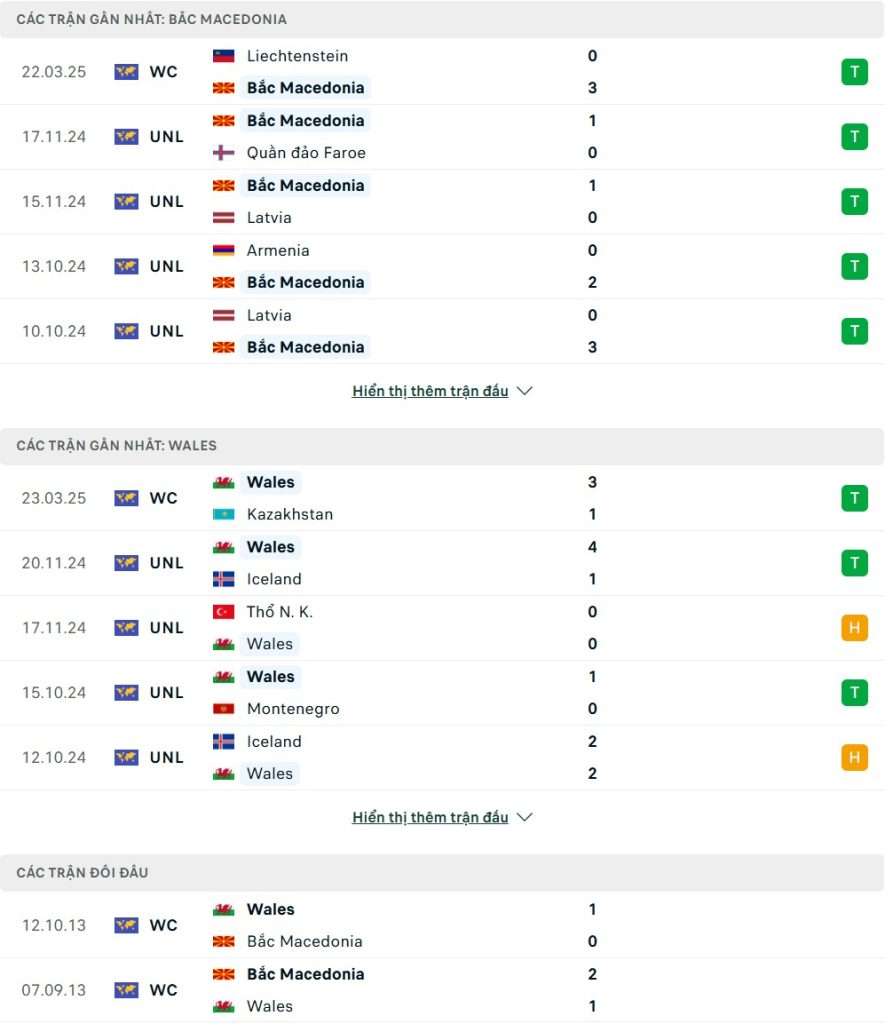Click the Liechtenstein flag icon
The image size is (885, 1024).
click(223, 56)
